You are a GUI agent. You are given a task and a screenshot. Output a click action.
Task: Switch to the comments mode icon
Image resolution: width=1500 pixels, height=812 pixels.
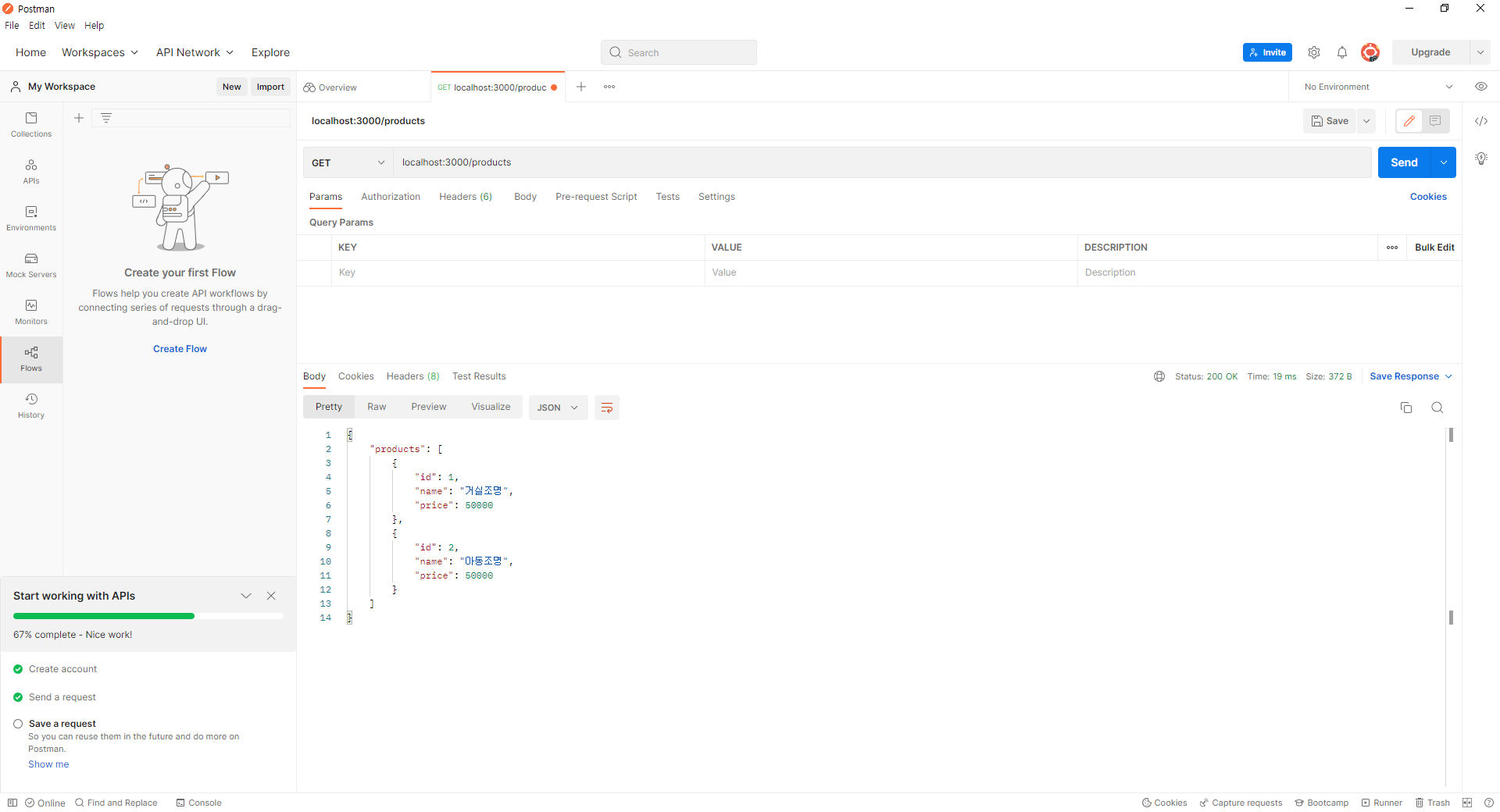[1435, 121]
